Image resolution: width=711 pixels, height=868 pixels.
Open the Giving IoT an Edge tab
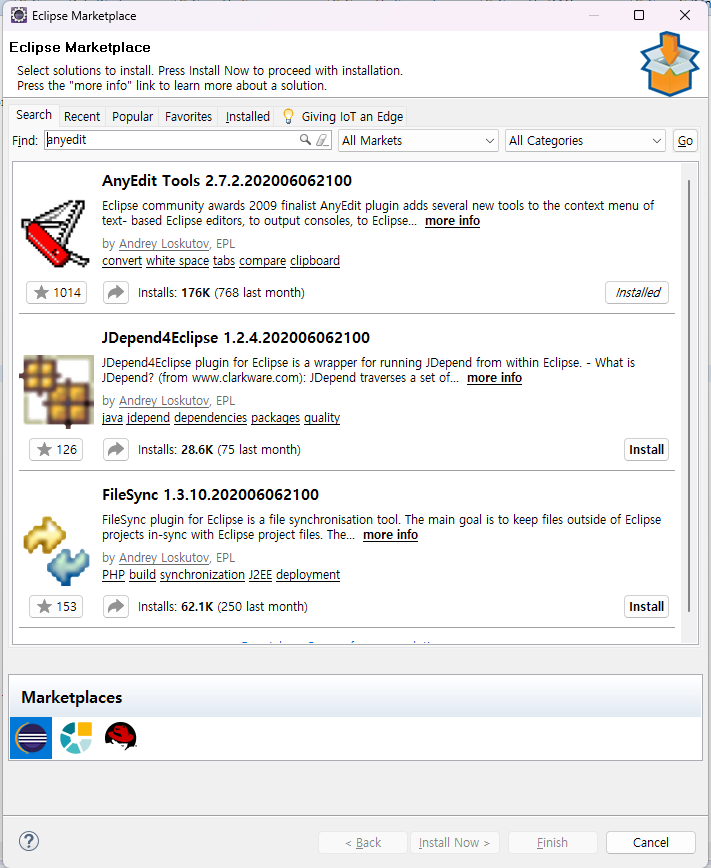(343, 117)
